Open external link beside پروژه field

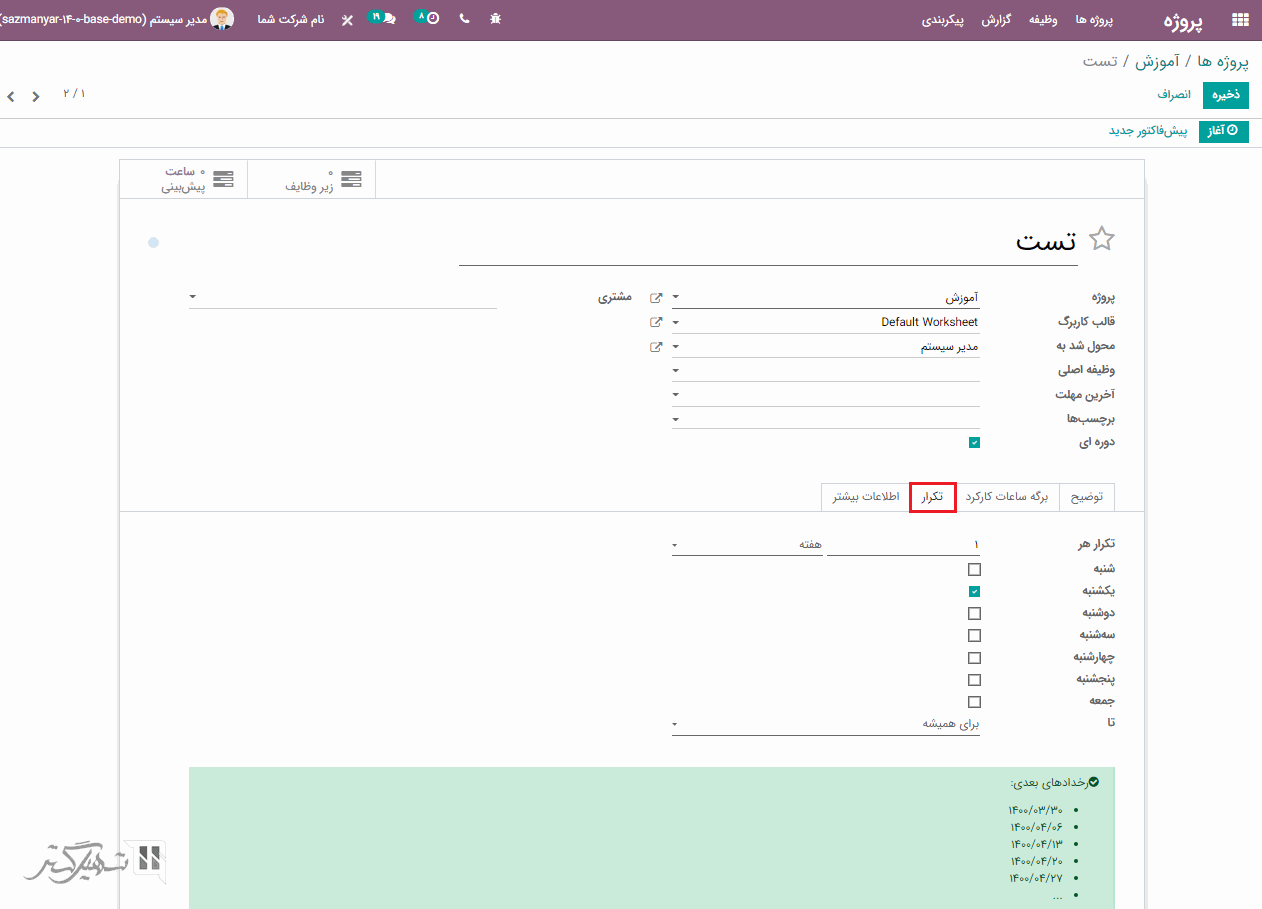pyautogui.click(x=656, y=297)
